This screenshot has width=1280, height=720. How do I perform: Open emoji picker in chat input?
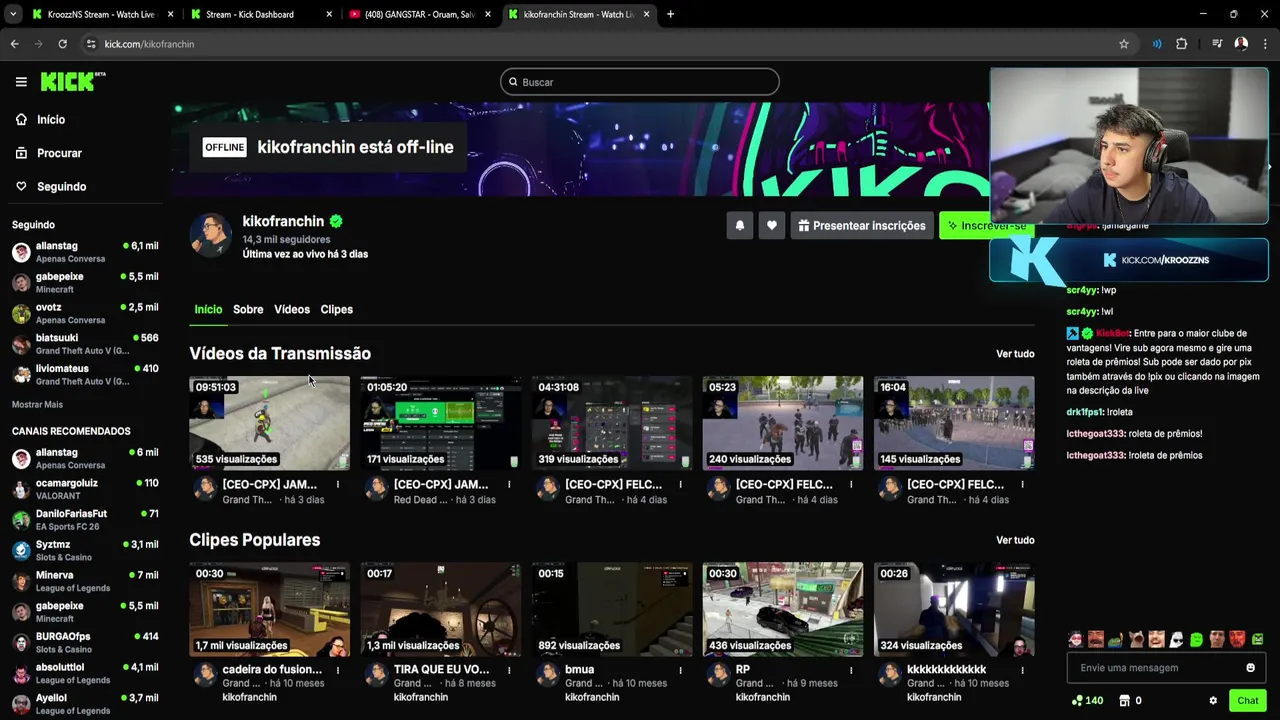click(1250, 668)
